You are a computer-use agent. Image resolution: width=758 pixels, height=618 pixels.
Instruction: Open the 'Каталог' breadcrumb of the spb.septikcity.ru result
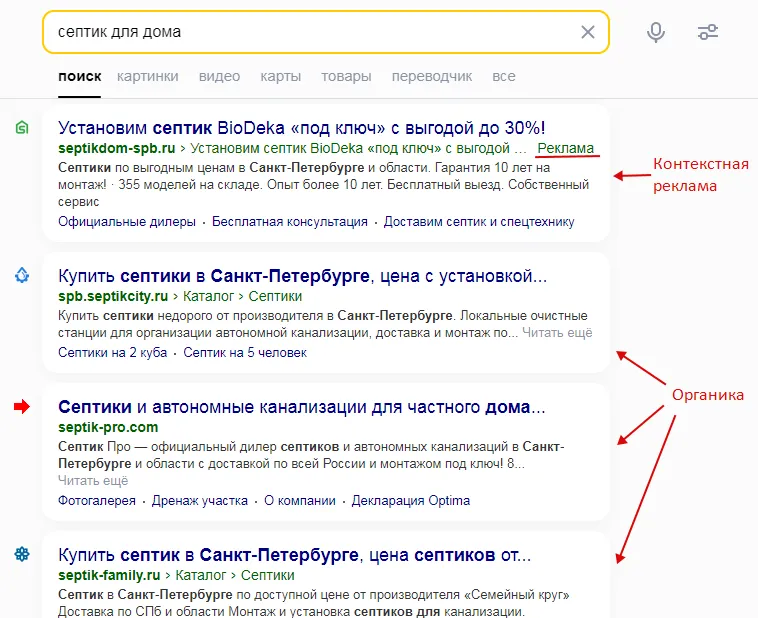pos(208,296)
